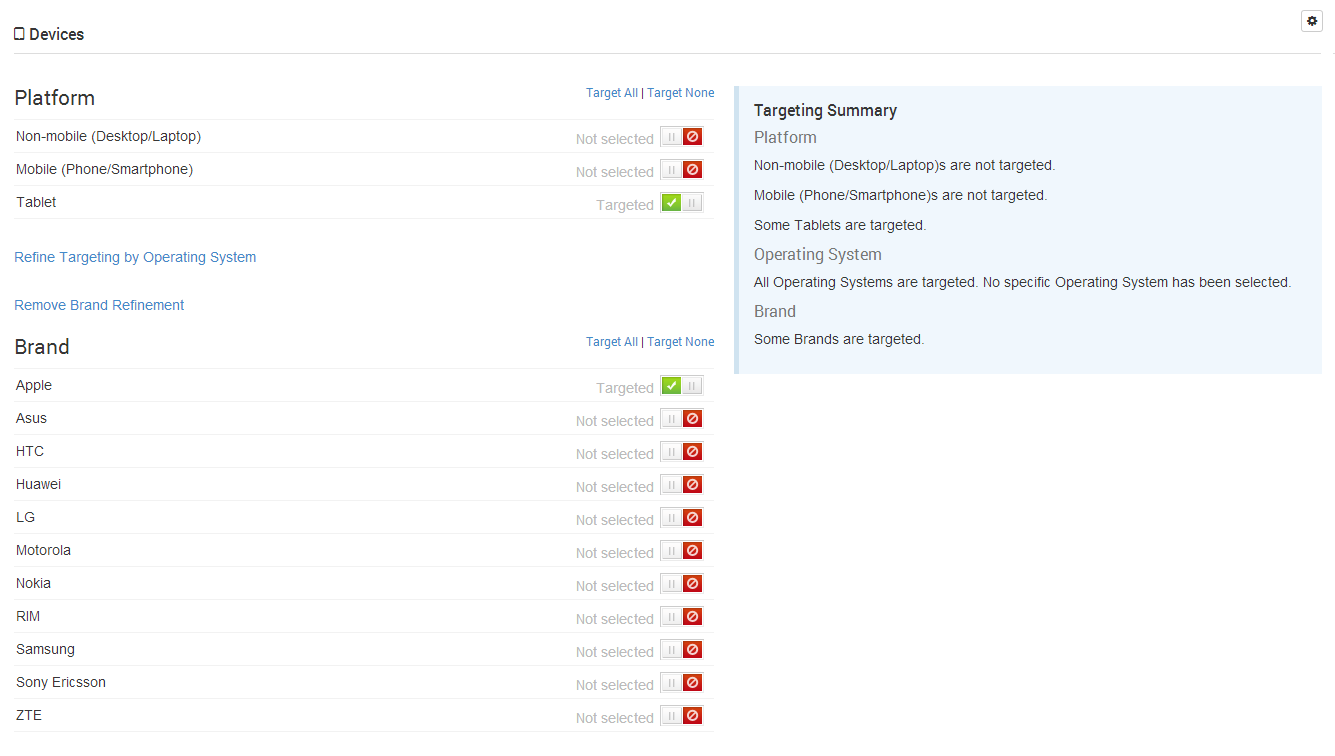Click the 'Targeted' status in Tablet row

[x=625, y=205]
